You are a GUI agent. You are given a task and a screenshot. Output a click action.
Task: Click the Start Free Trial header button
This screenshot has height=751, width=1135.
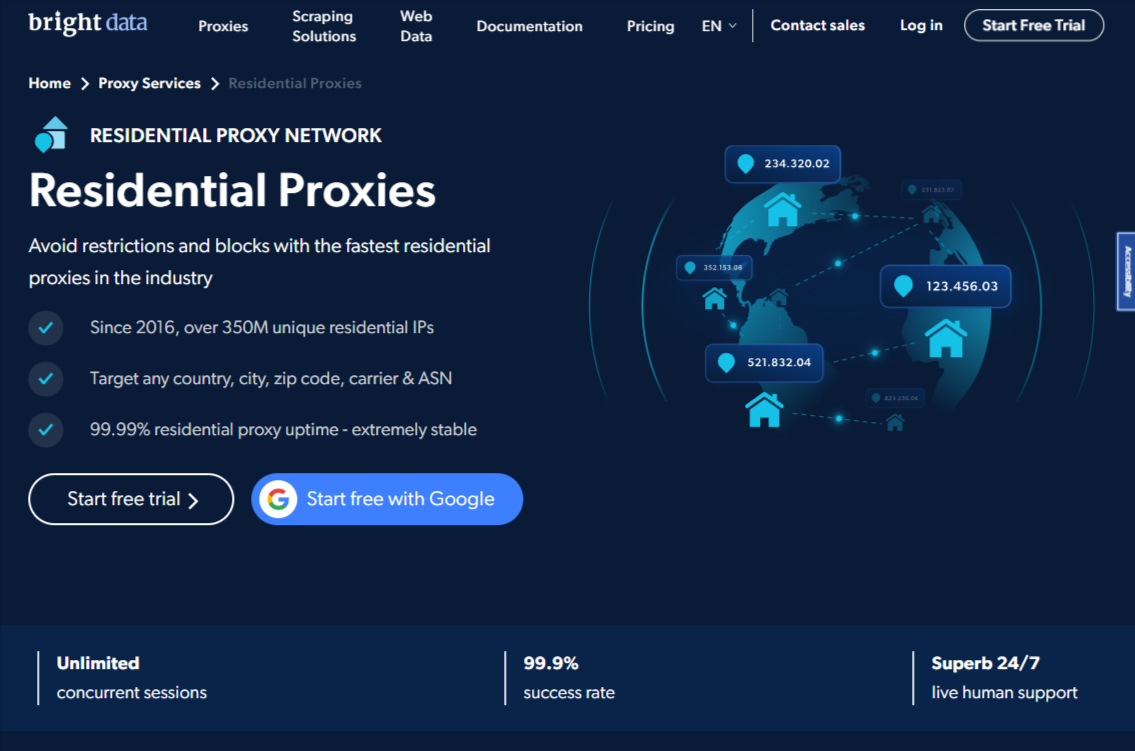1034,25
